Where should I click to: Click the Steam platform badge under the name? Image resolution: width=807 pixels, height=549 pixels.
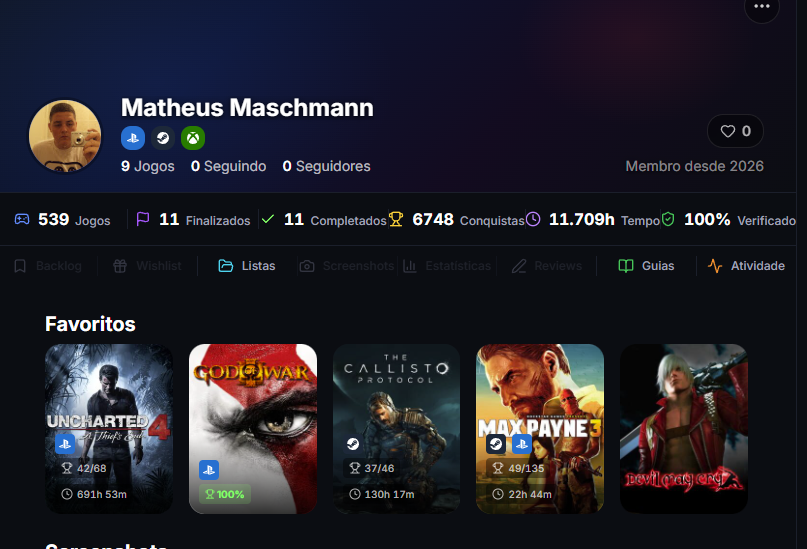[163, 138]
